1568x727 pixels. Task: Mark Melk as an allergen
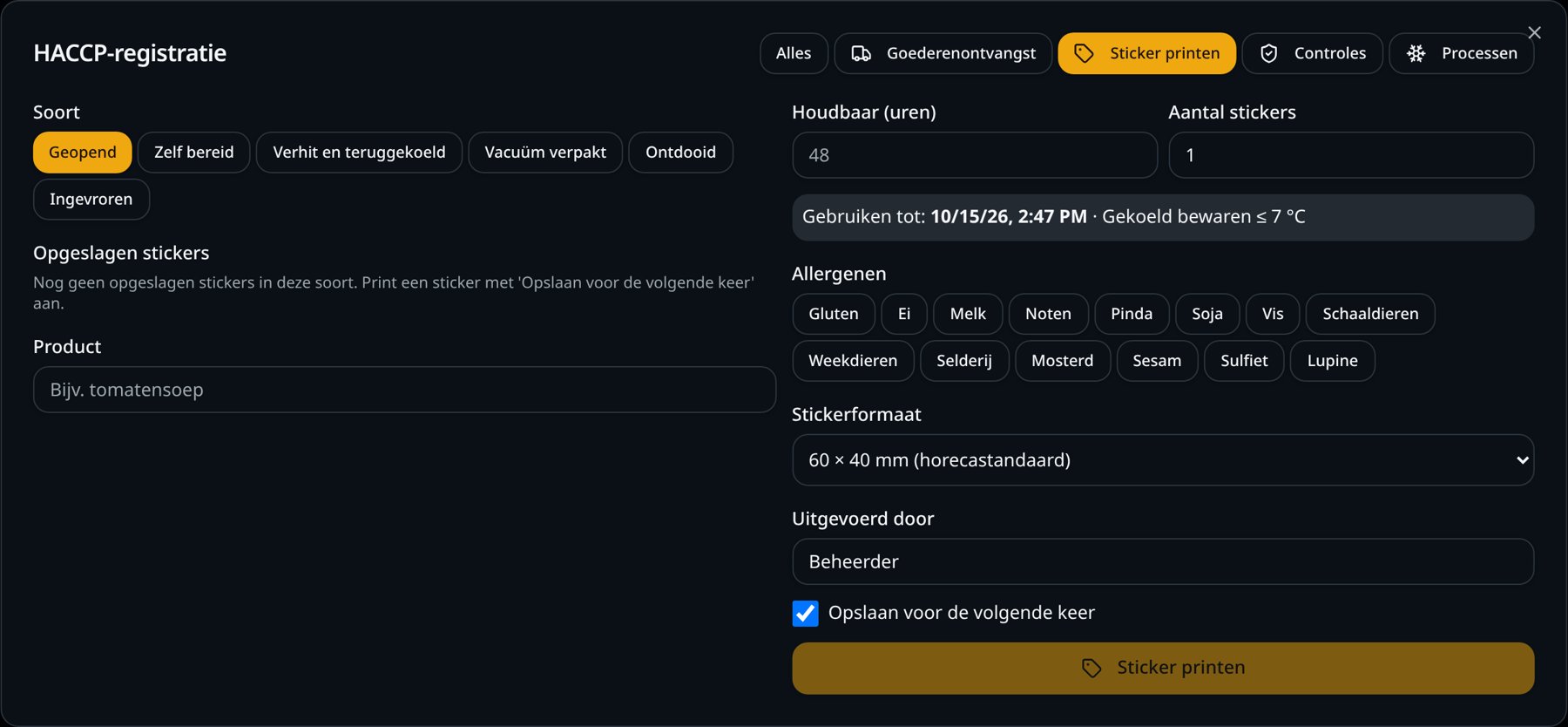click(x=968, y=314)
